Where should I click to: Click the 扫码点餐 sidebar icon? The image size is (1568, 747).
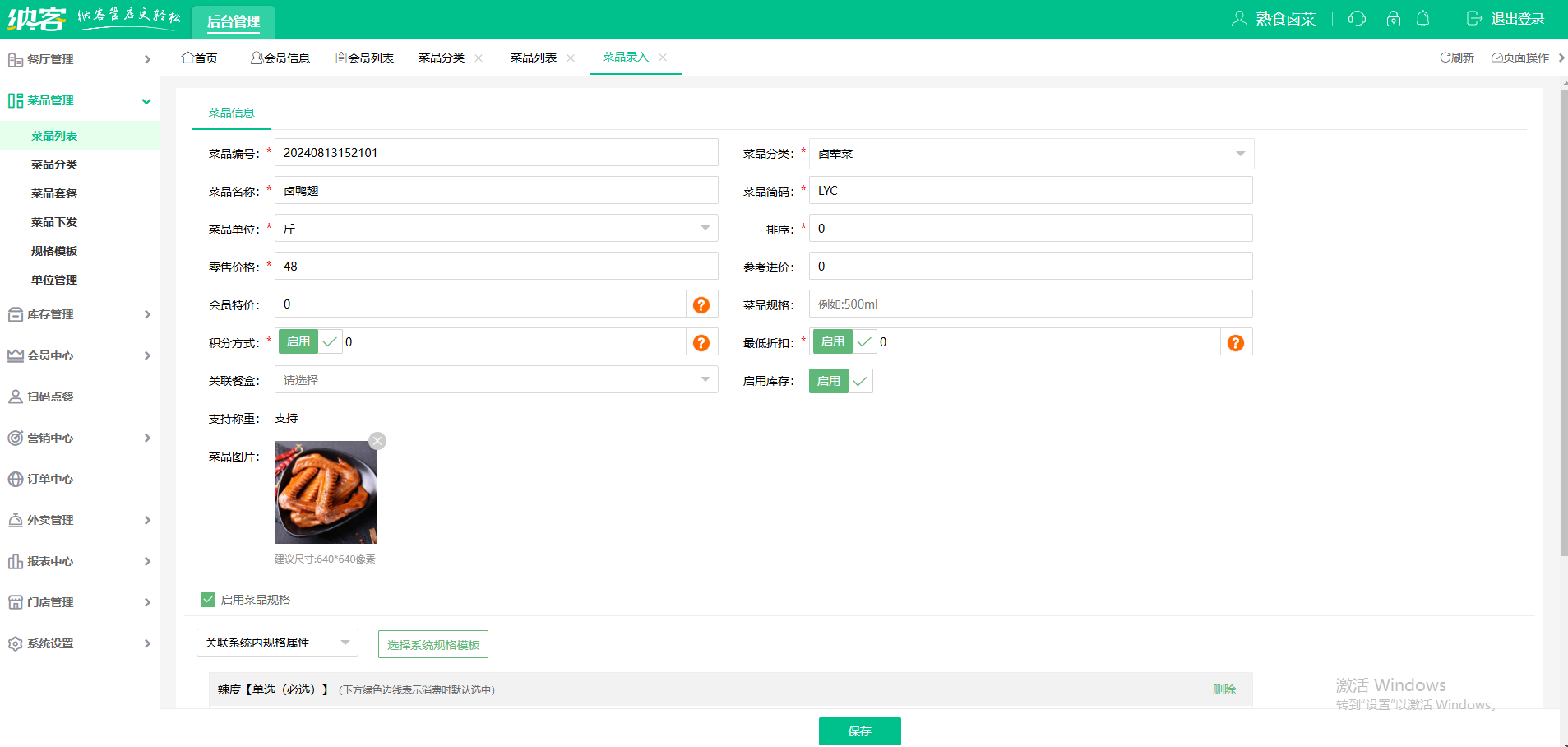(x=15, y=397)
